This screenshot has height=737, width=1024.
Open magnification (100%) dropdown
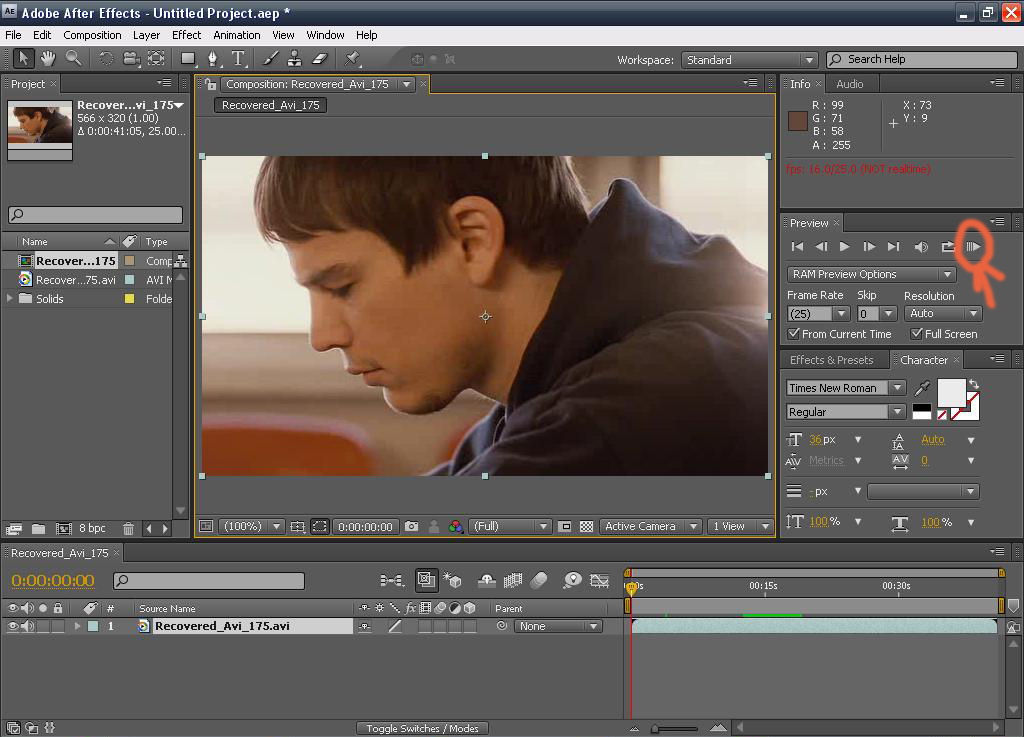pos(251,526)
